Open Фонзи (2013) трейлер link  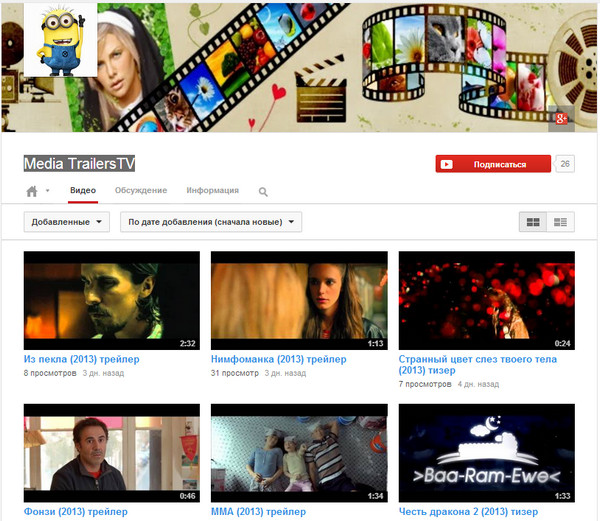75,511
